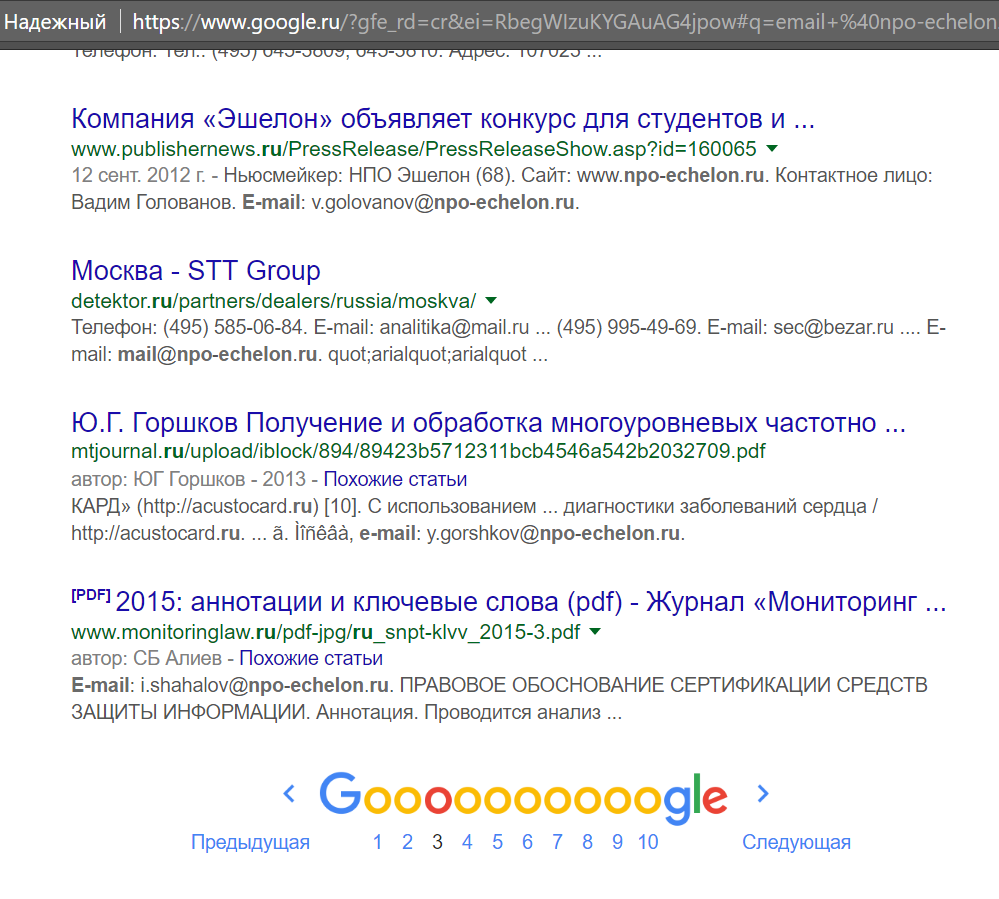Screen dimensions: 999x899
Task: Click the Следующая link
Action: pyautogui.click(x=796, y=842)
